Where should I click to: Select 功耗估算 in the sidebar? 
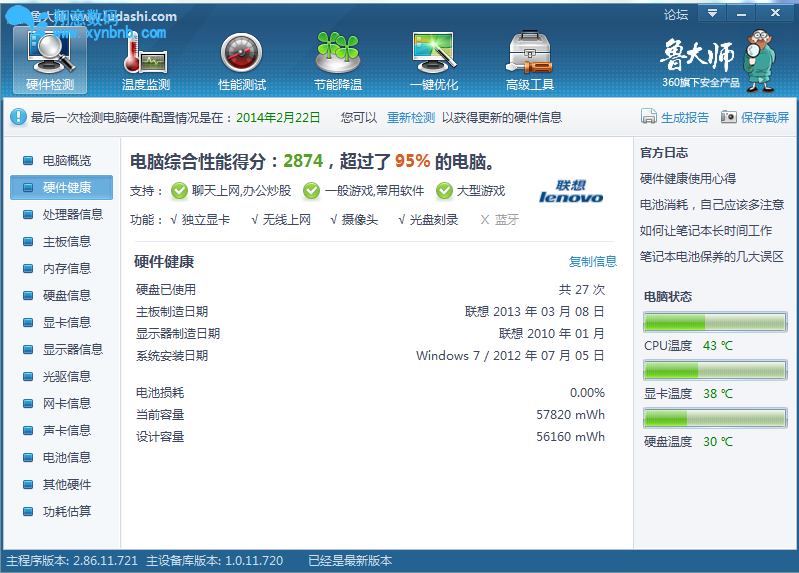(x=61, y=512)
